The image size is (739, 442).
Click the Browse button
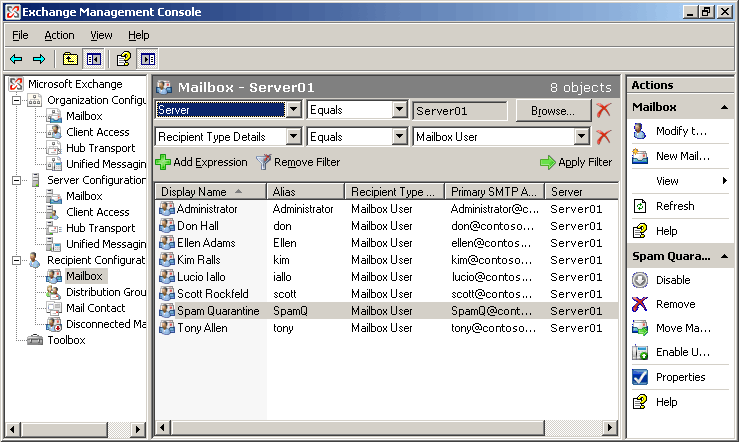pyautogui.click(x=553, y=110)
